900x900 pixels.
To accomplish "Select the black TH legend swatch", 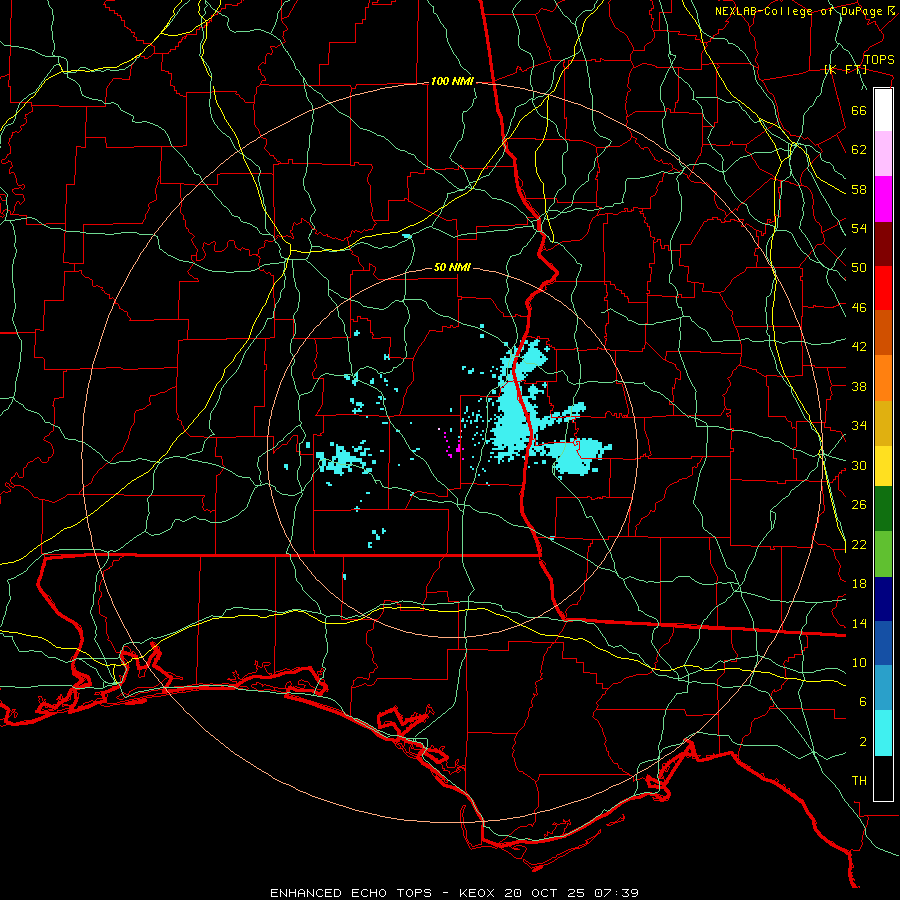I will [x=883, y=778].
